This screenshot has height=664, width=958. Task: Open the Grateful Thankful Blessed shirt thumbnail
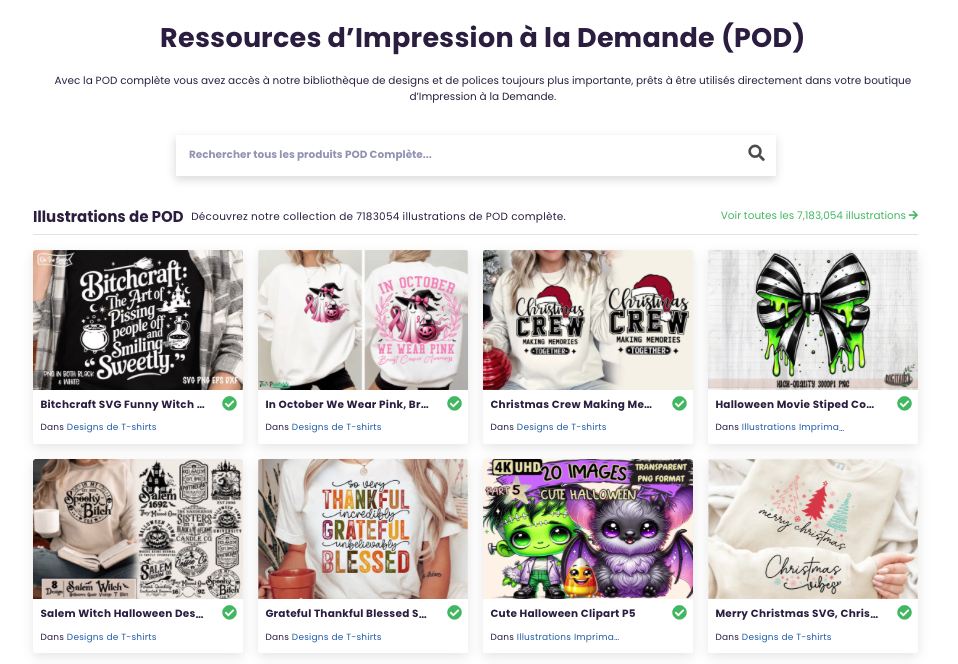tap(363, 529)
